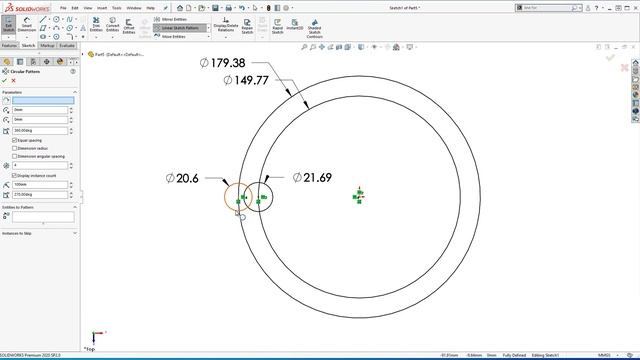The width and height of the screenshot is (640, 360).
Task: Click Repair Sketch tool
Action: [x=247, y=26]
